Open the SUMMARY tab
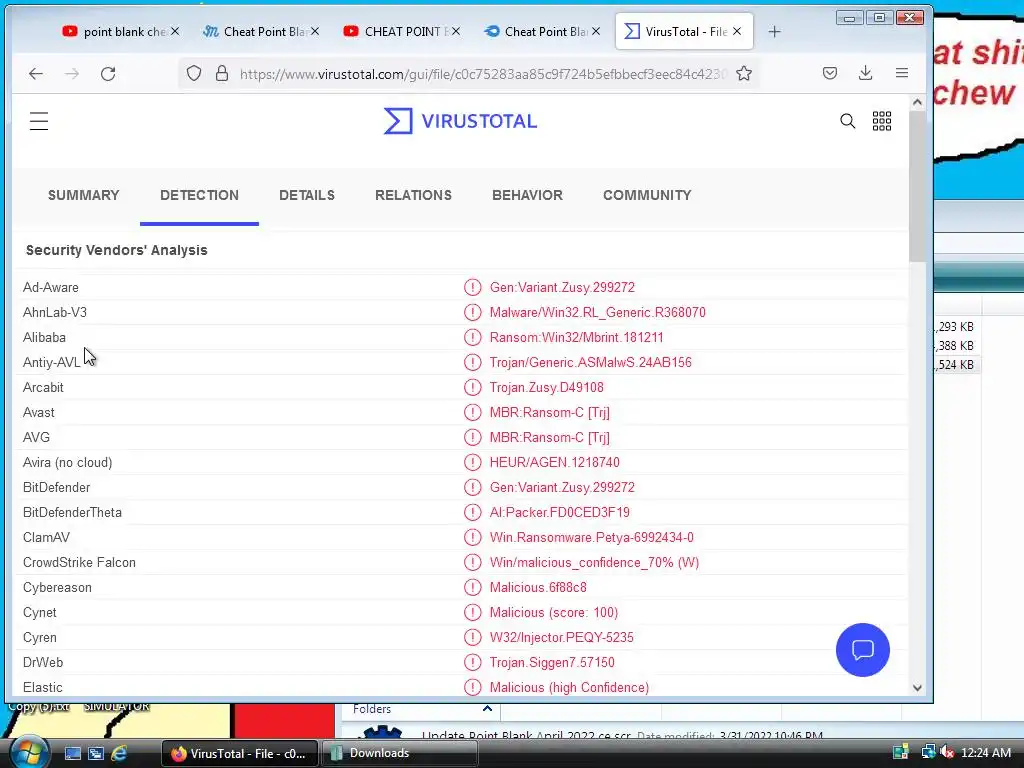The width and height of the screenshot is (1024, 768). 84,195
